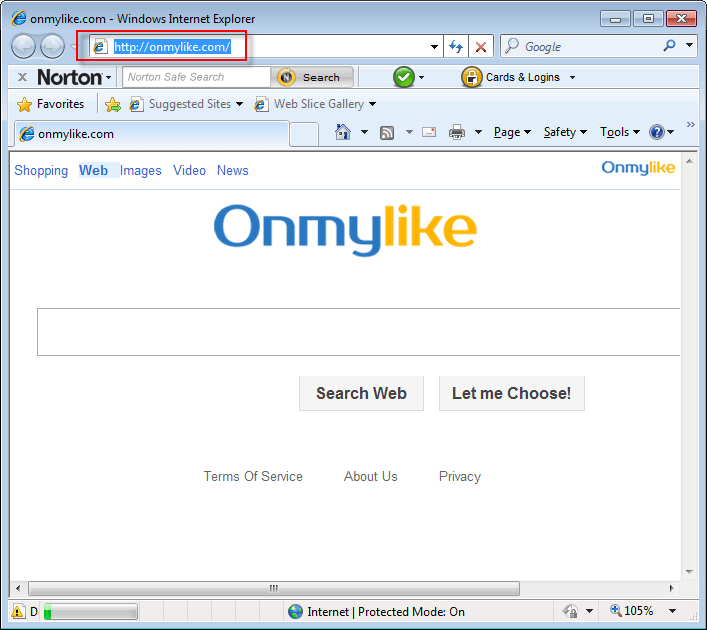Click the zoom magnifier 105% button

click(631, 611)
